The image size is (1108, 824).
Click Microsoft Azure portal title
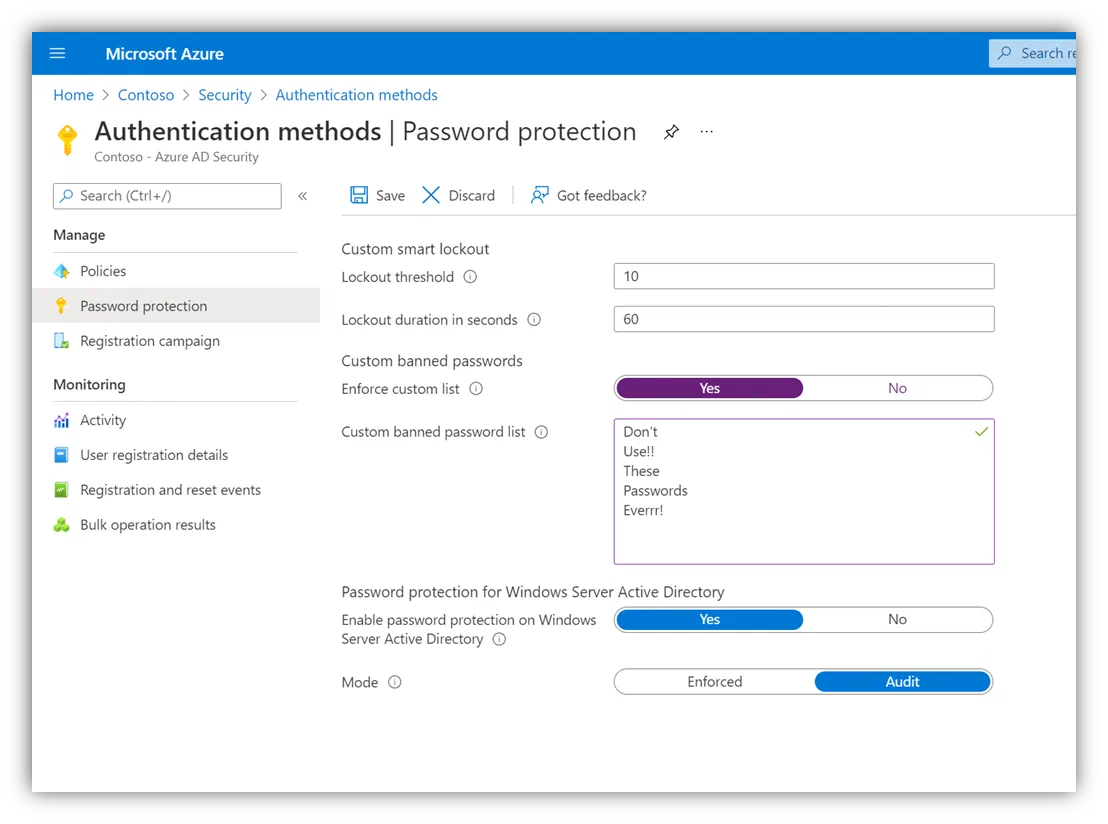pos(165,54)
